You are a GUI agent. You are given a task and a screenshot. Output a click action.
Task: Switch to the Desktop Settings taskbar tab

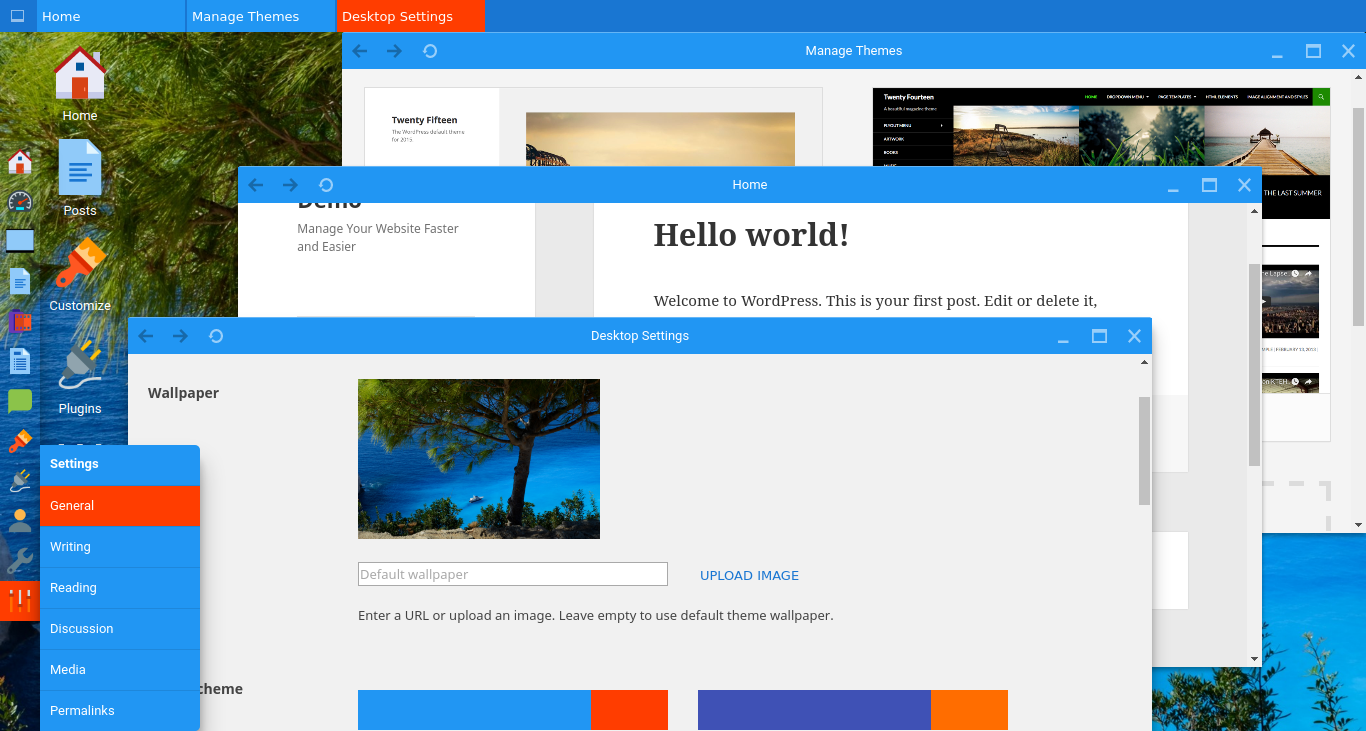point(410,16)
